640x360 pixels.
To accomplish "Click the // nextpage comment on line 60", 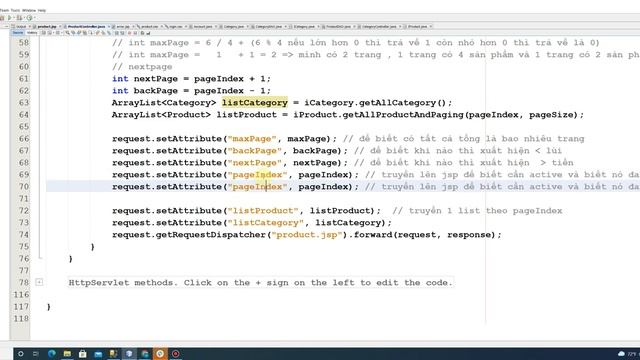I will (142, 67).
